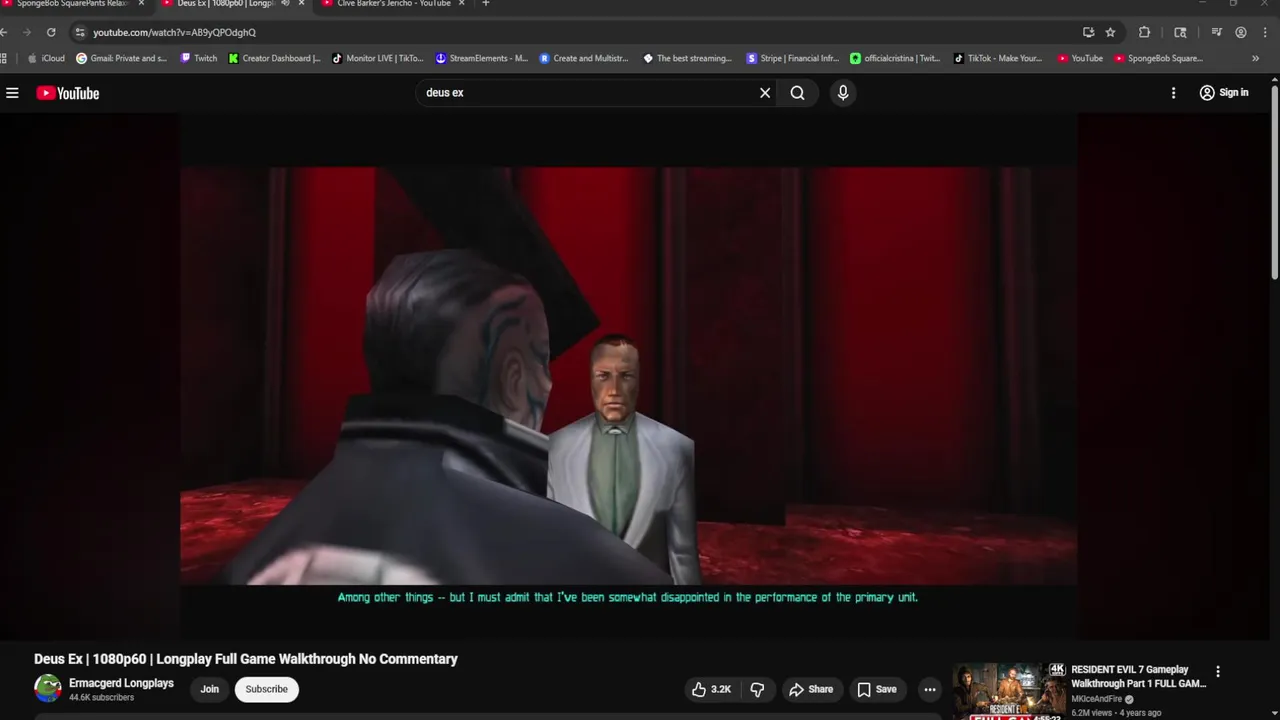This screenshot has height=720, width=1280.
Task: Bookmark this page with the star
Action: [1110, 32]
